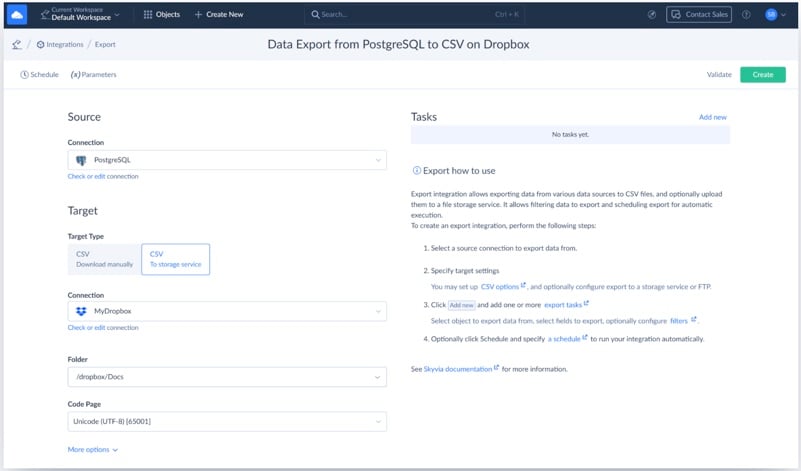Click Add new tasks link
This screenshot has width=801, height=471.
click(712, 117)
